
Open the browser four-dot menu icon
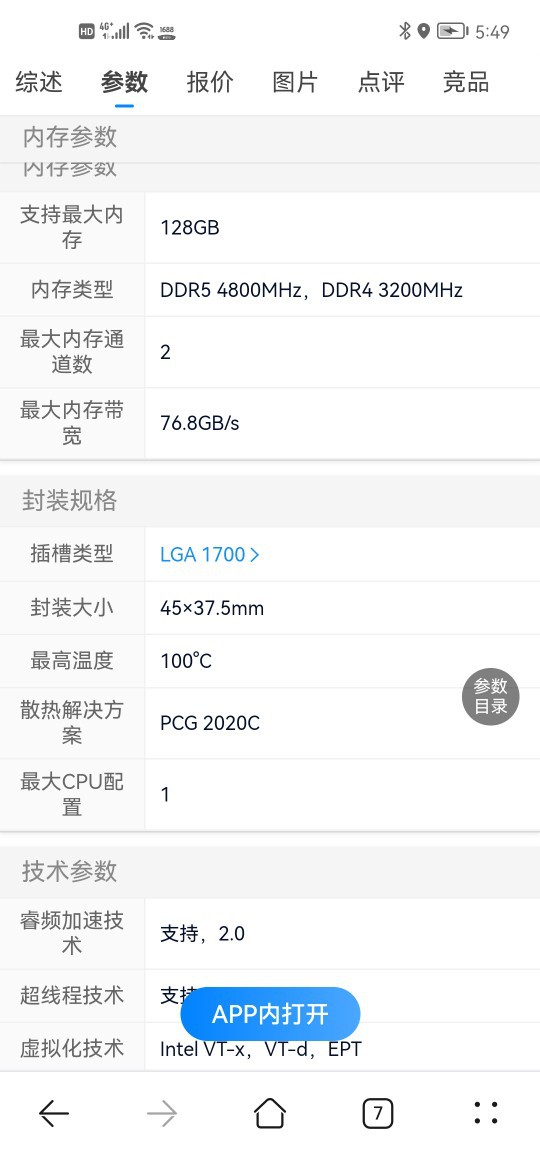485,1112
